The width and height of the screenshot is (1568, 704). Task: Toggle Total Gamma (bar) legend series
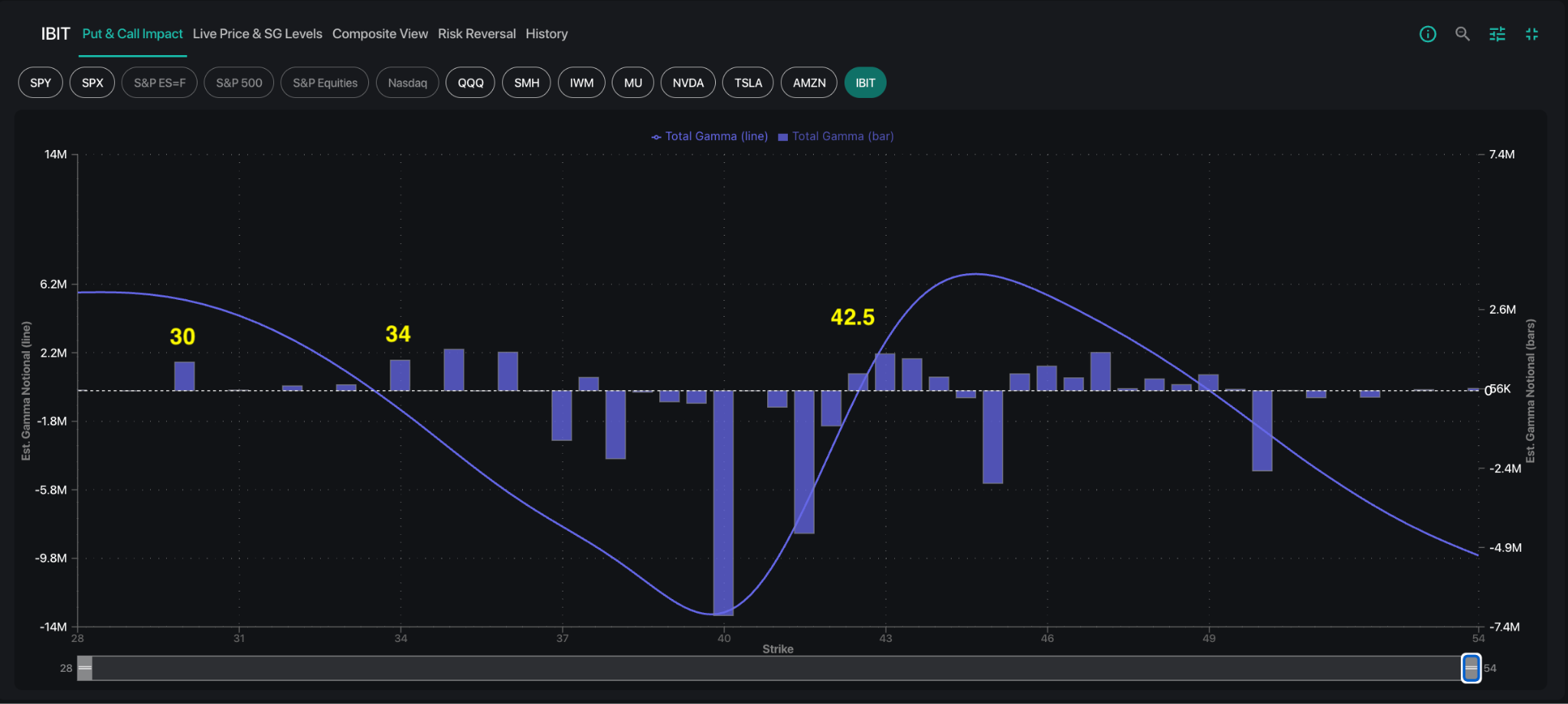[x=835, y=136]
